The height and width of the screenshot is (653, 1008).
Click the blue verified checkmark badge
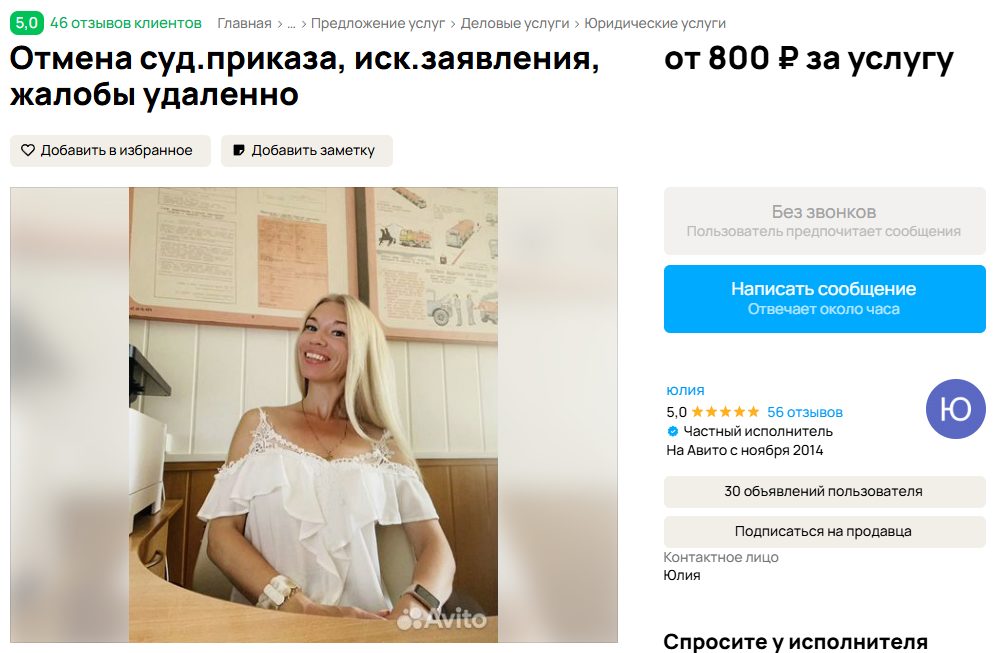[672, 431]
